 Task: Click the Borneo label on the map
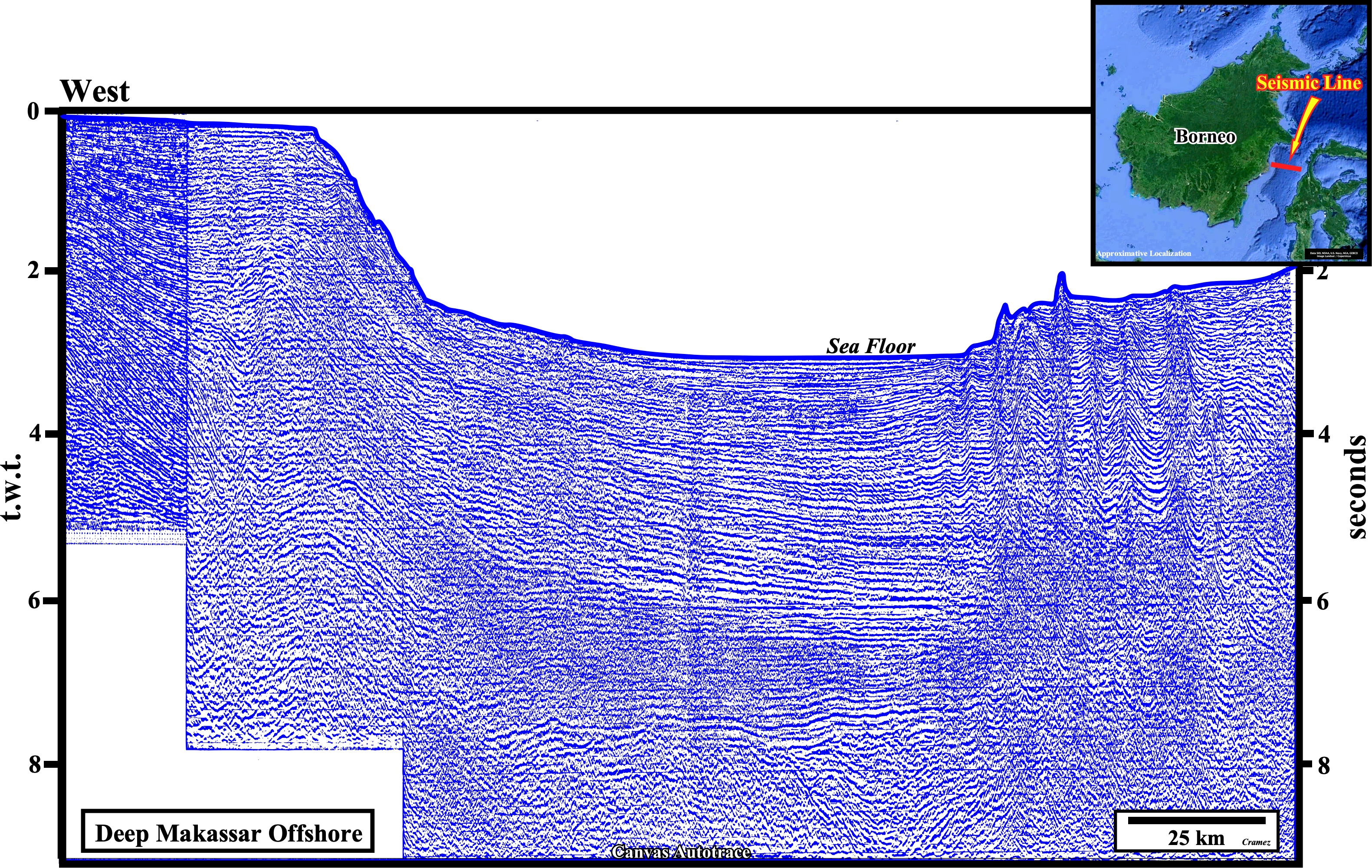pyautogui.click(x=1205, y=137)
